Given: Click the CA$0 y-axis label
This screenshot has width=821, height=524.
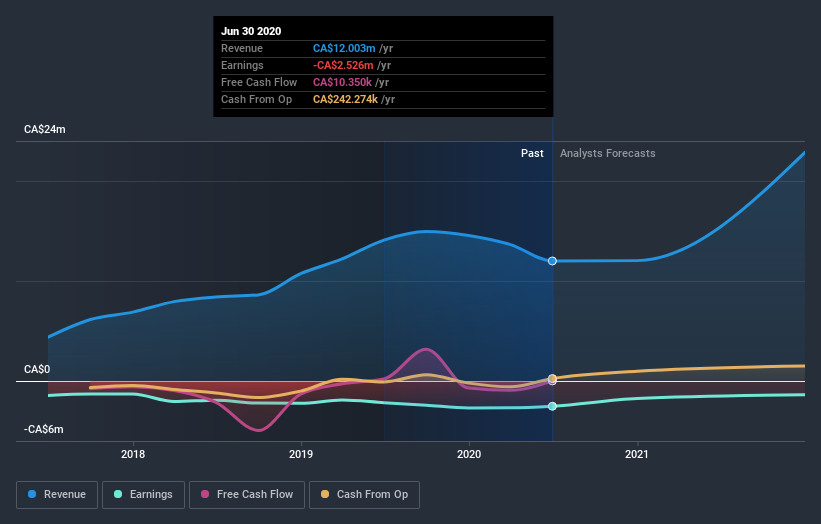Looking at the screenshot, I should (x=37, y=369).
